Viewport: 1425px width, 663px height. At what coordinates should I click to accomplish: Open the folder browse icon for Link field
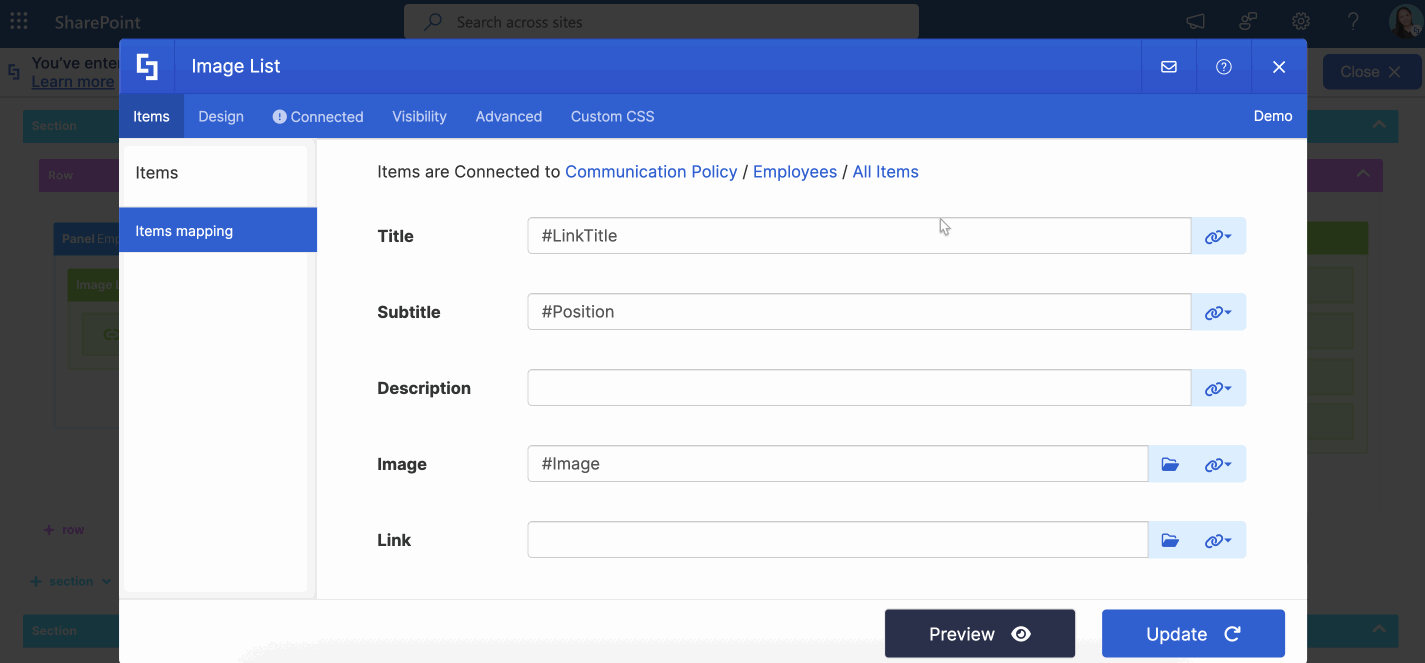[1170, 540]
